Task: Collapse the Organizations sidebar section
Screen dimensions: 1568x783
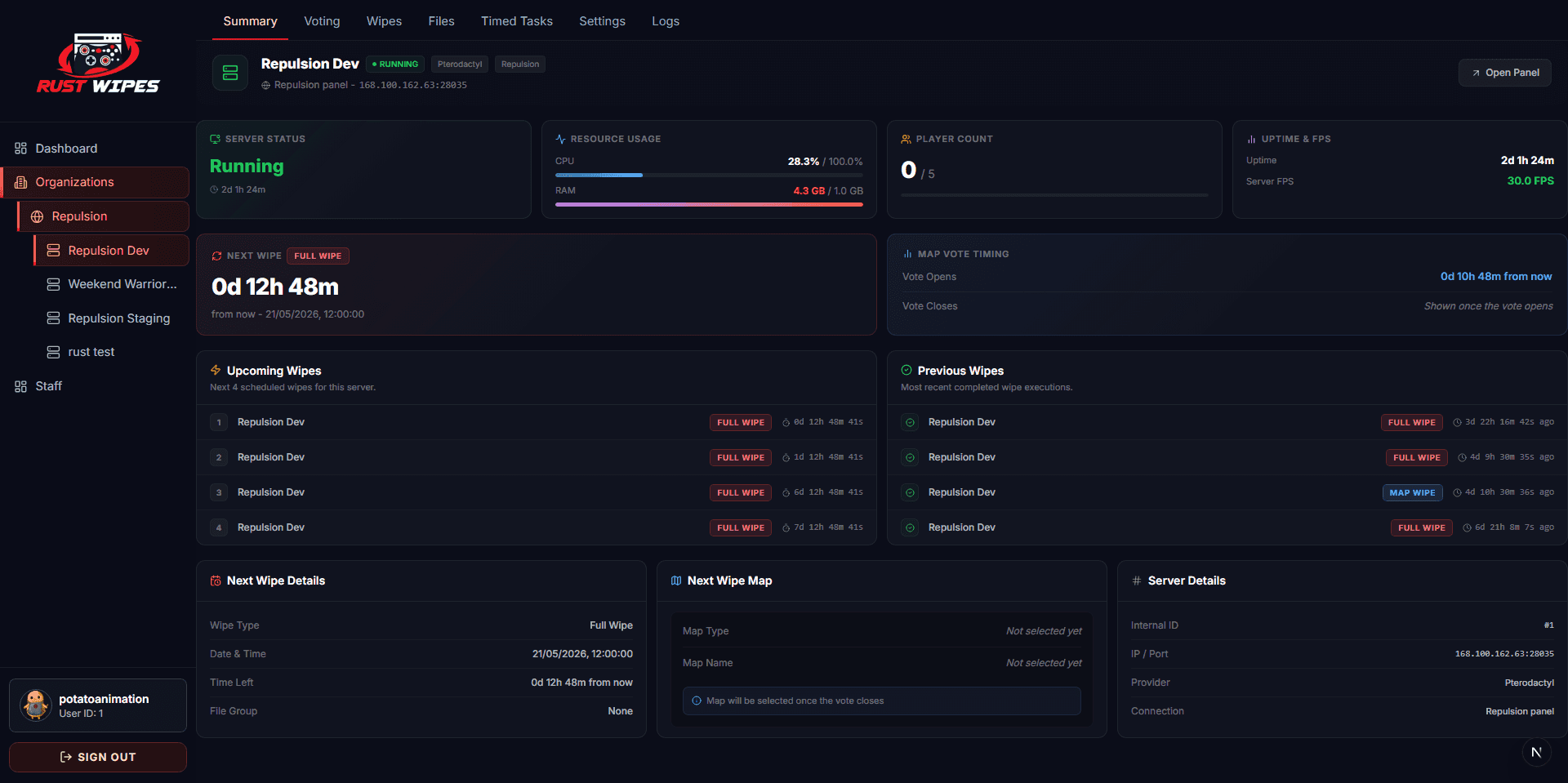Action: (x=95, y=182)
